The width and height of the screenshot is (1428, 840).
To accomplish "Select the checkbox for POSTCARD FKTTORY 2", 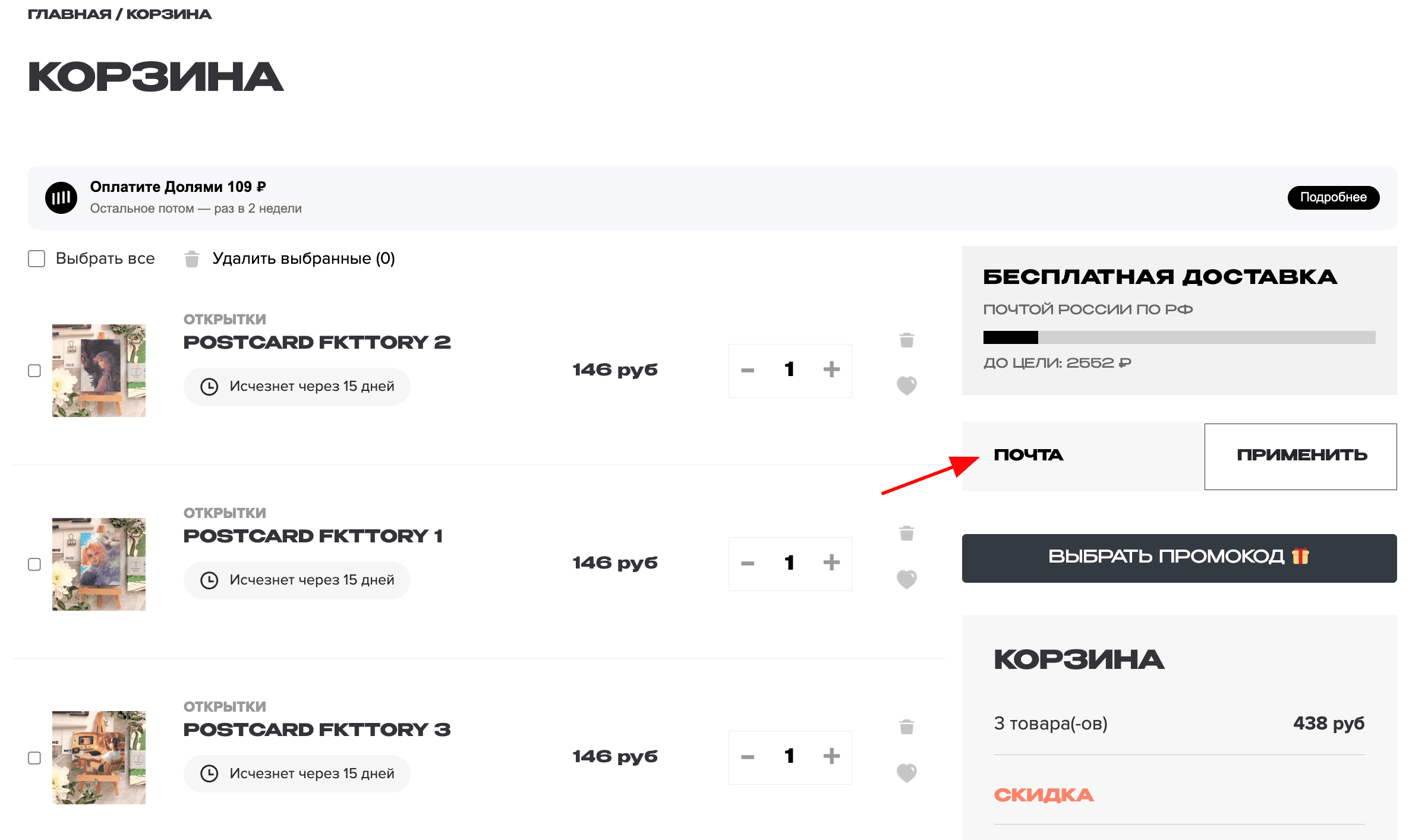I will tap(34, 370).
